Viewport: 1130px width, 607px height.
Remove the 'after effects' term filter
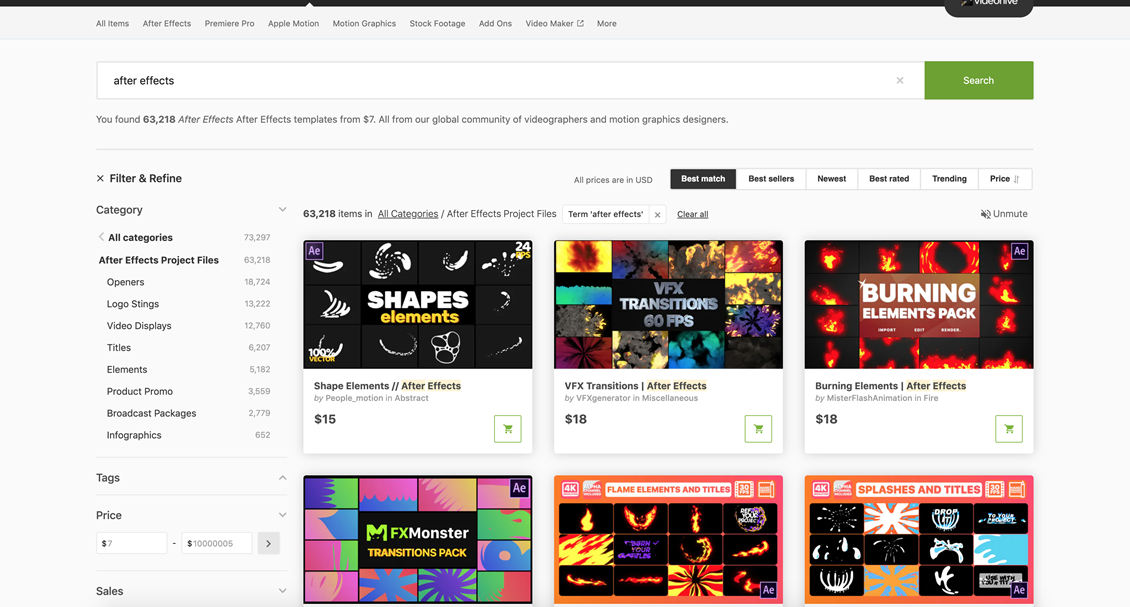pos(657,215)
